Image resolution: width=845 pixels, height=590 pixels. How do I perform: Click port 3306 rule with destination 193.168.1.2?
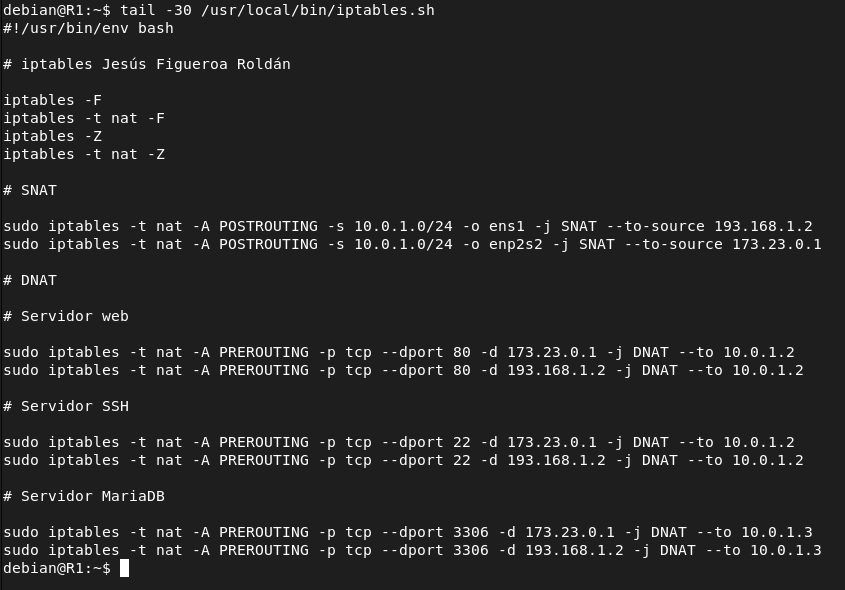[x=412, y=550]
